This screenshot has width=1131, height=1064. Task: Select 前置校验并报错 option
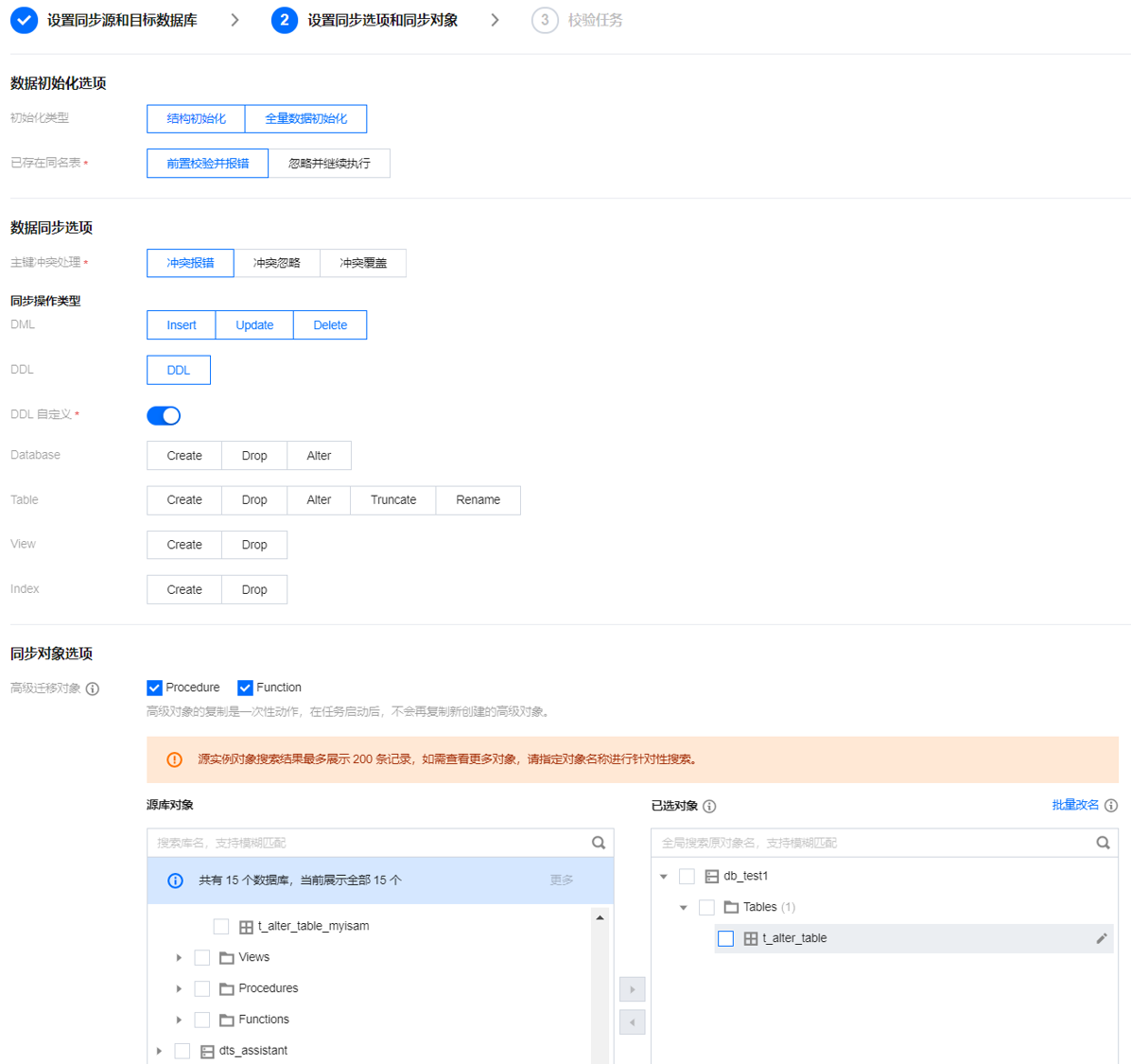coord(208,164)
